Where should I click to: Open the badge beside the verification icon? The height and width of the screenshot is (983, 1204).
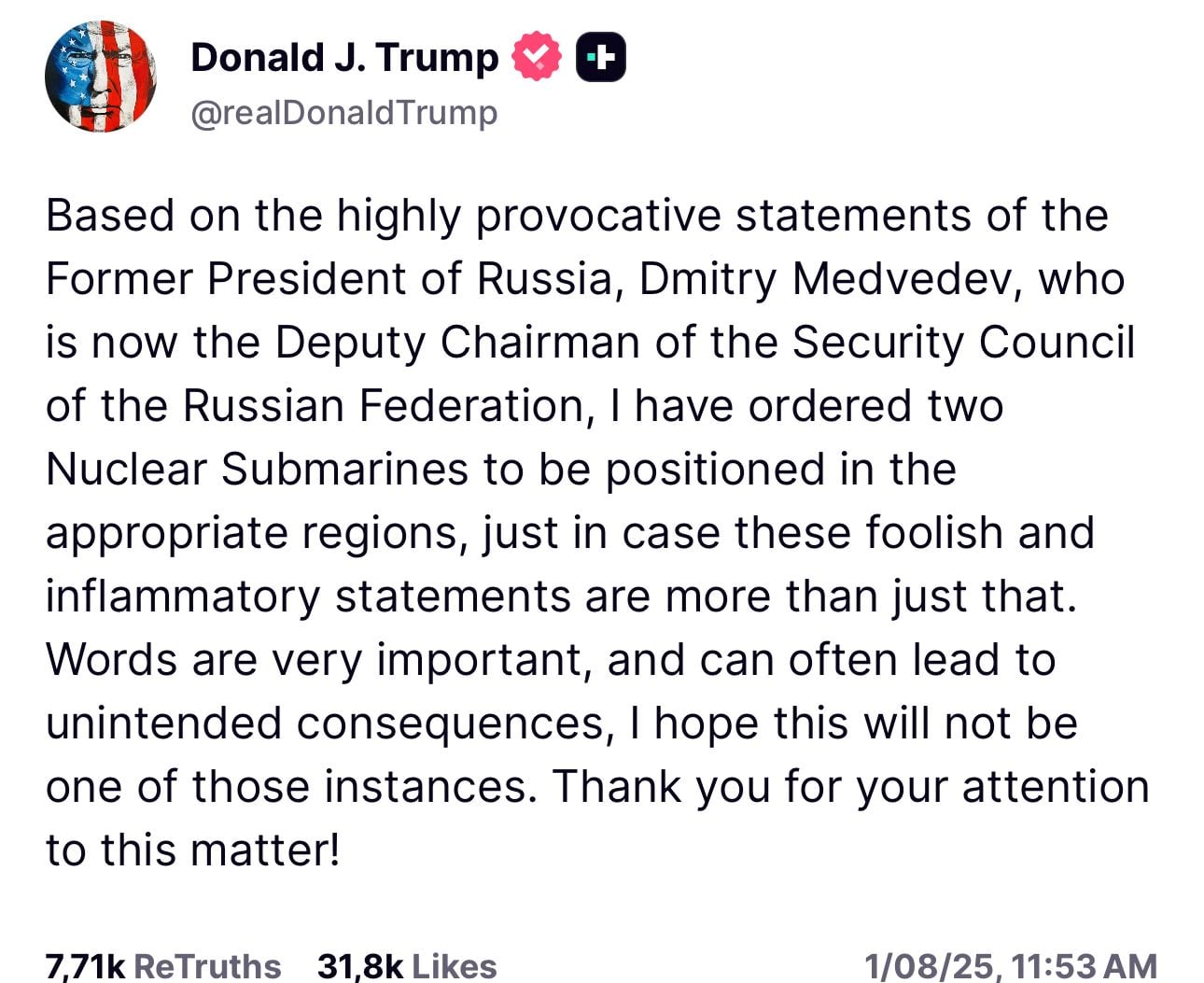[601, 56]
